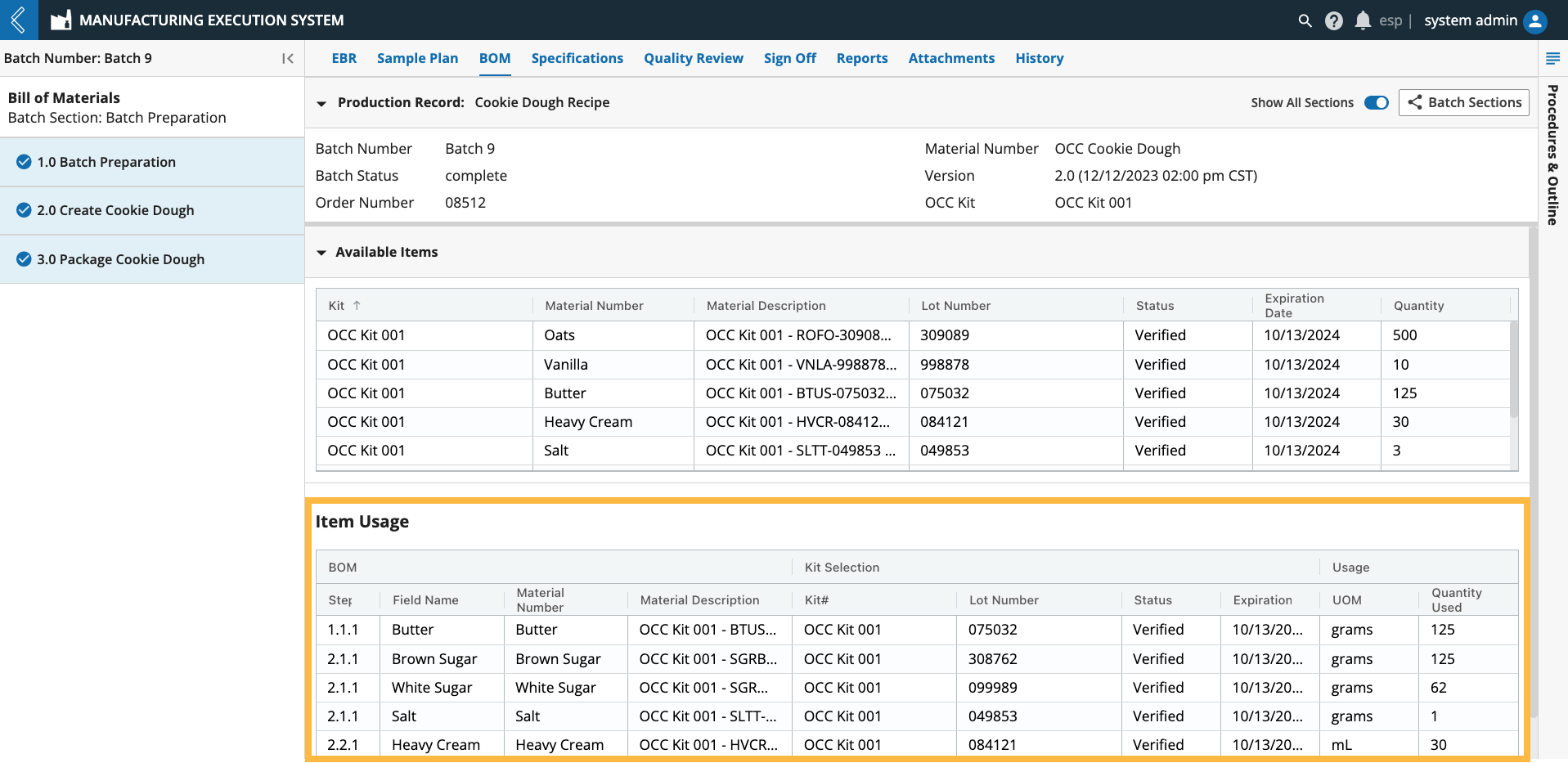Open notifications bell icon
The width and height of the screenshot is (1568, 763).
tap(1362, 20)
